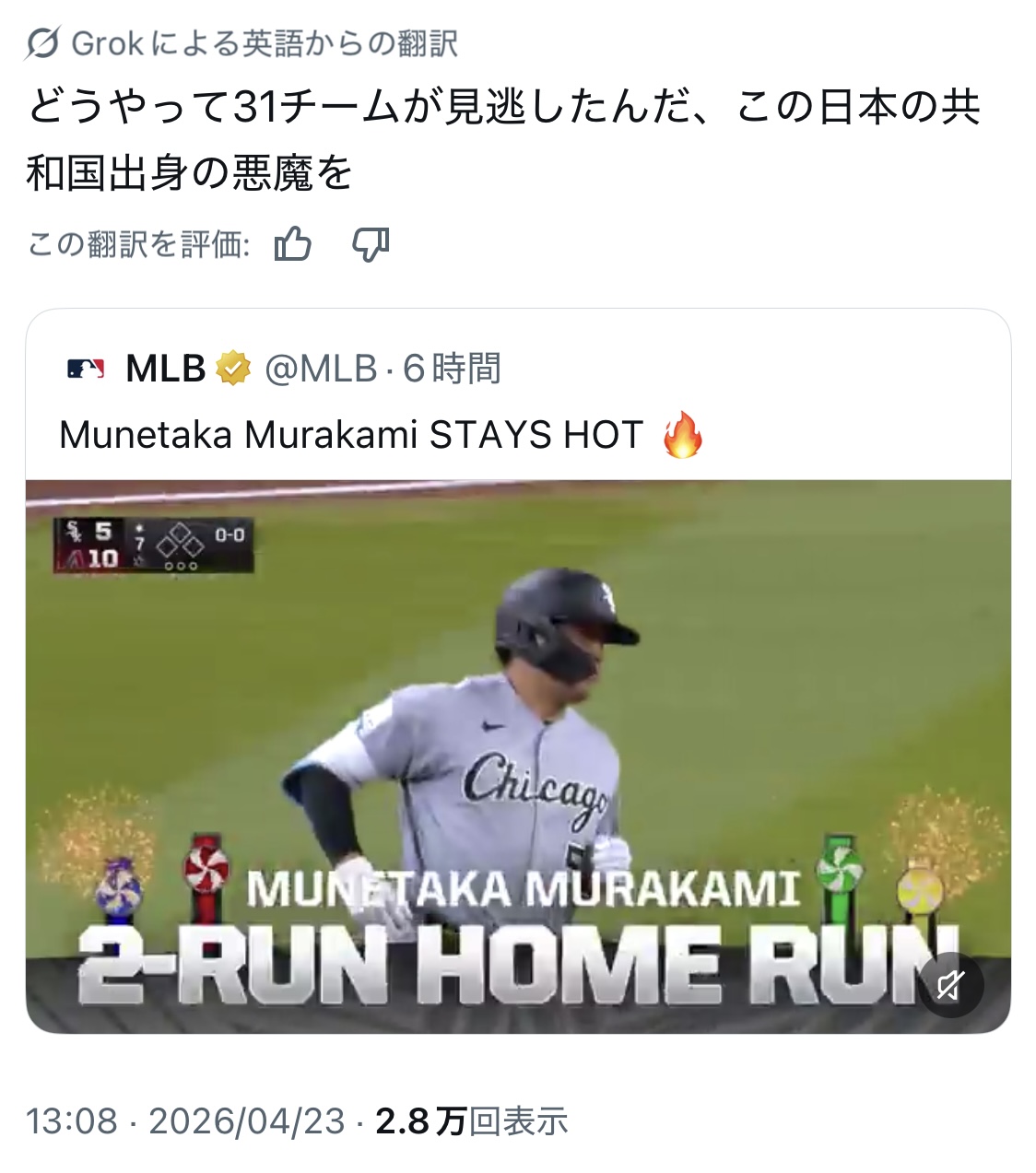Tap the game scoreboard overlay in video
1036x1173 pixels.
(154, 545)
